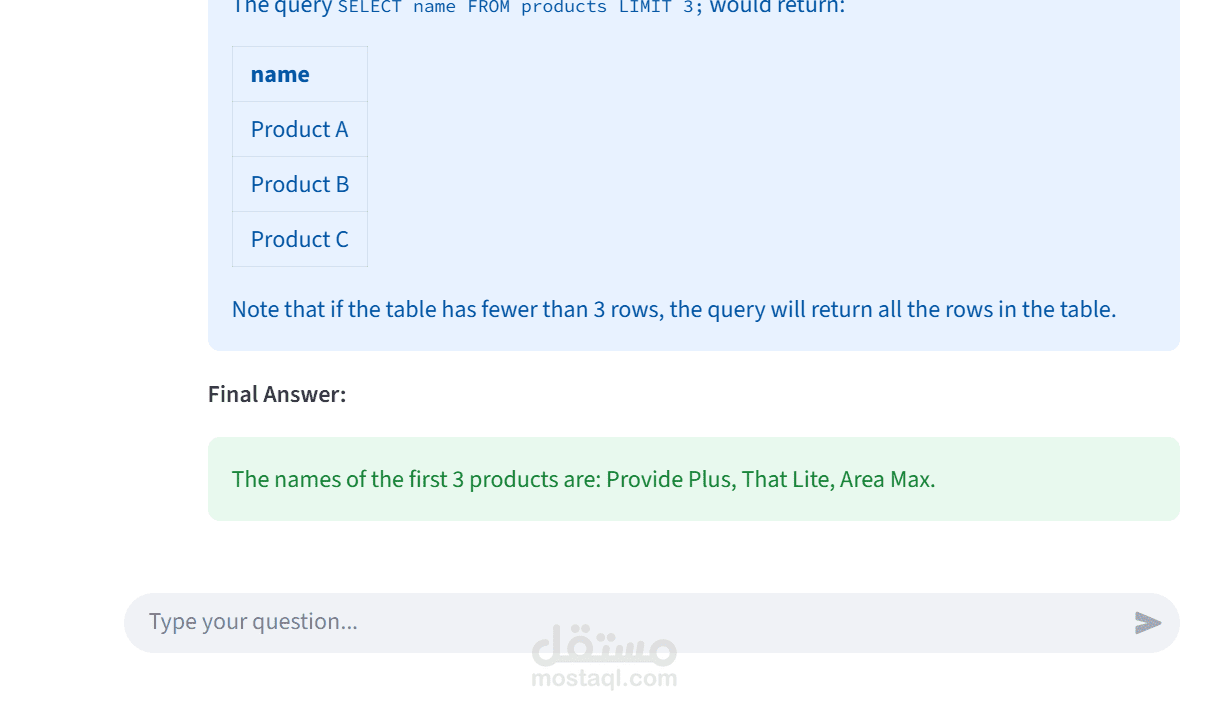Click the word 'products' in the SQL code
Screen dimensions: 1210x705
coord(563,8)
